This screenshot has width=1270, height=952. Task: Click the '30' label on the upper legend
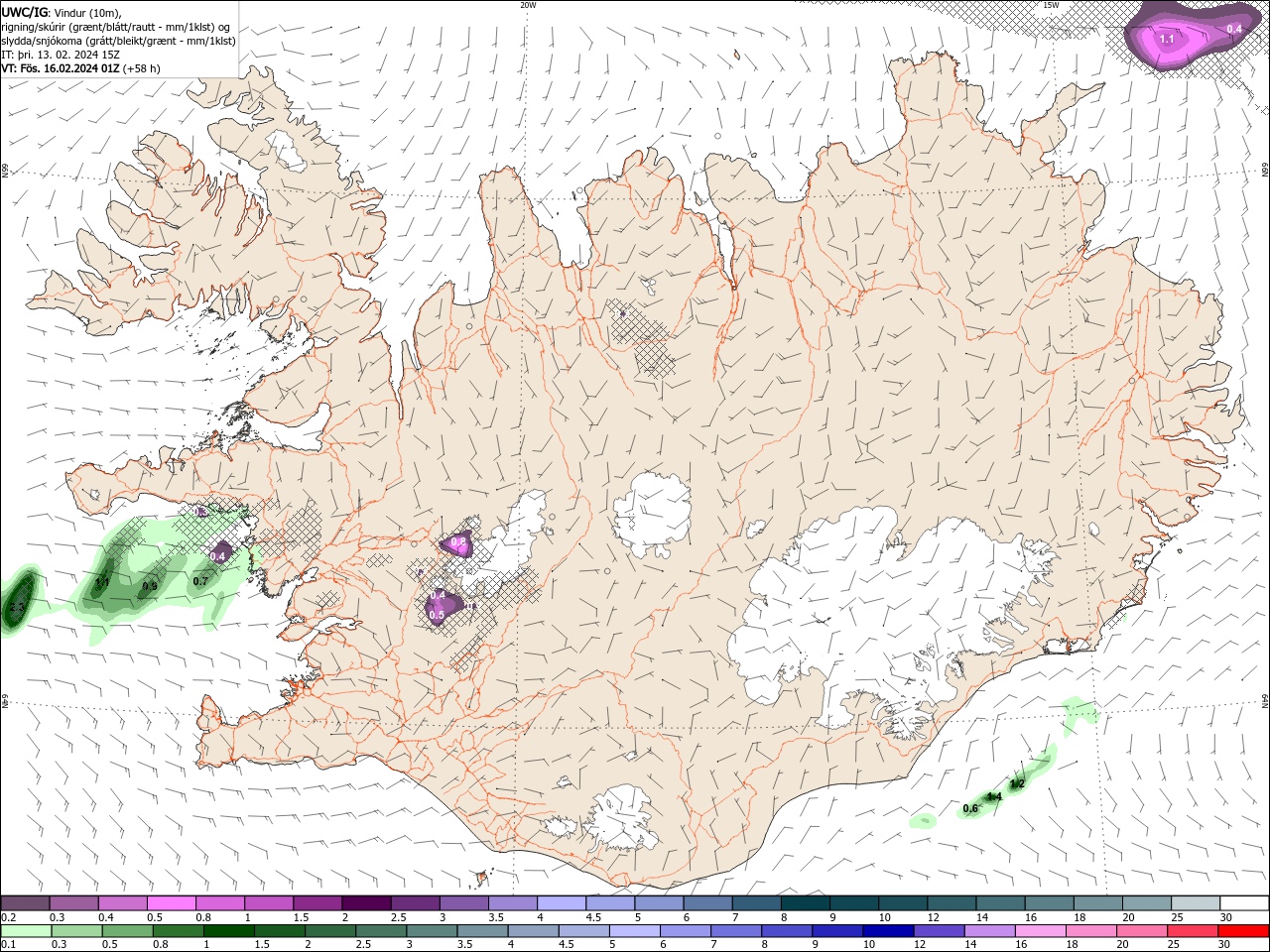click(1225, 917)
